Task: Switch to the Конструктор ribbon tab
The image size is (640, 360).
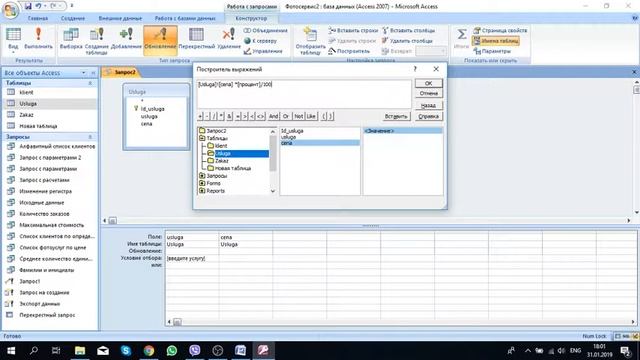Action: [251, 18]
